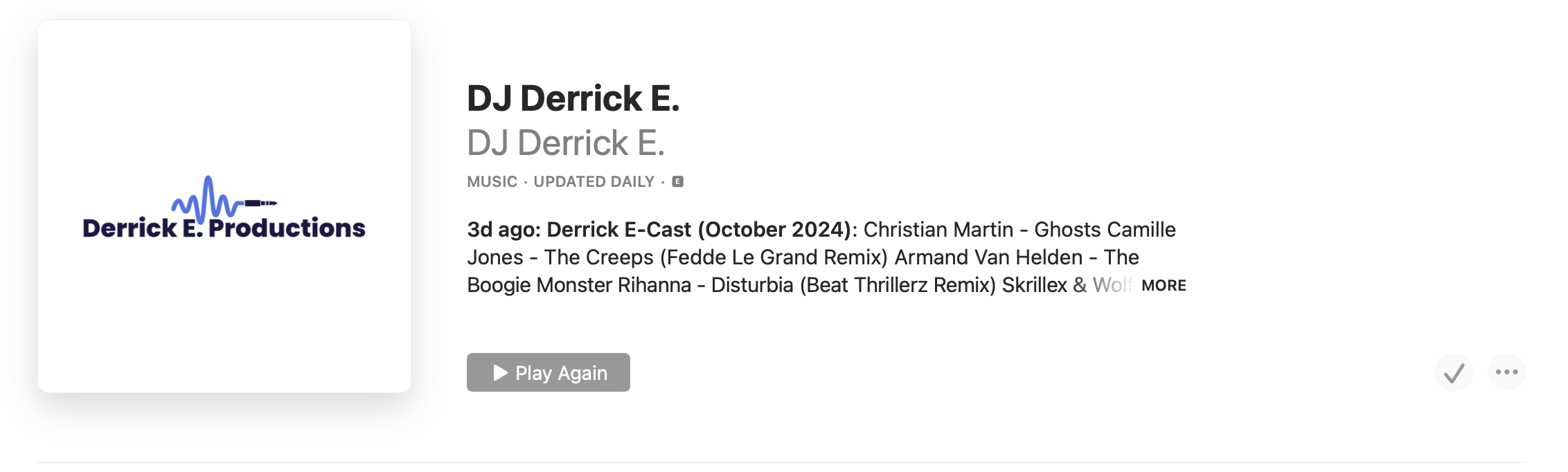The height and width of the screenshot is (472, 1568).
Task: Click the UPDATED DAILY label
Action: click(x=594, y=181)
